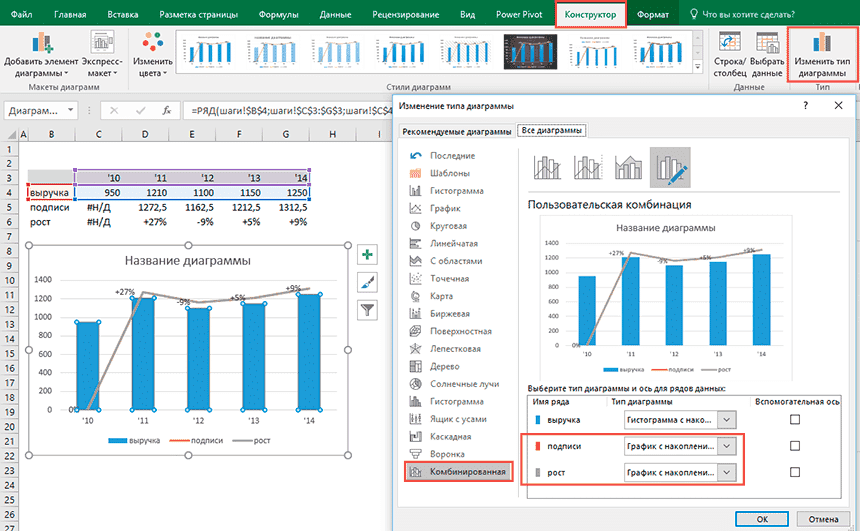
Task: Enable secondary axis for подписи series
Action: (x=795, y=446)
